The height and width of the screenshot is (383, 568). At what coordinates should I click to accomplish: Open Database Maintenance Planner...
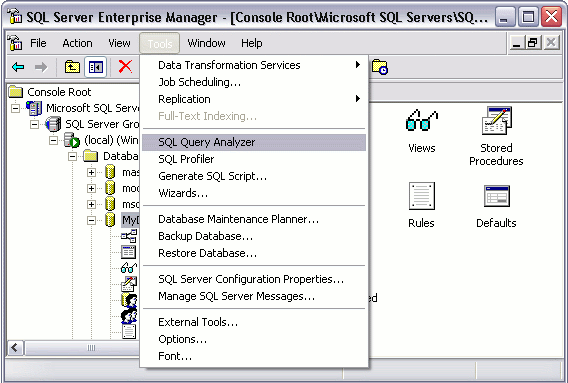tap(254, 219)
